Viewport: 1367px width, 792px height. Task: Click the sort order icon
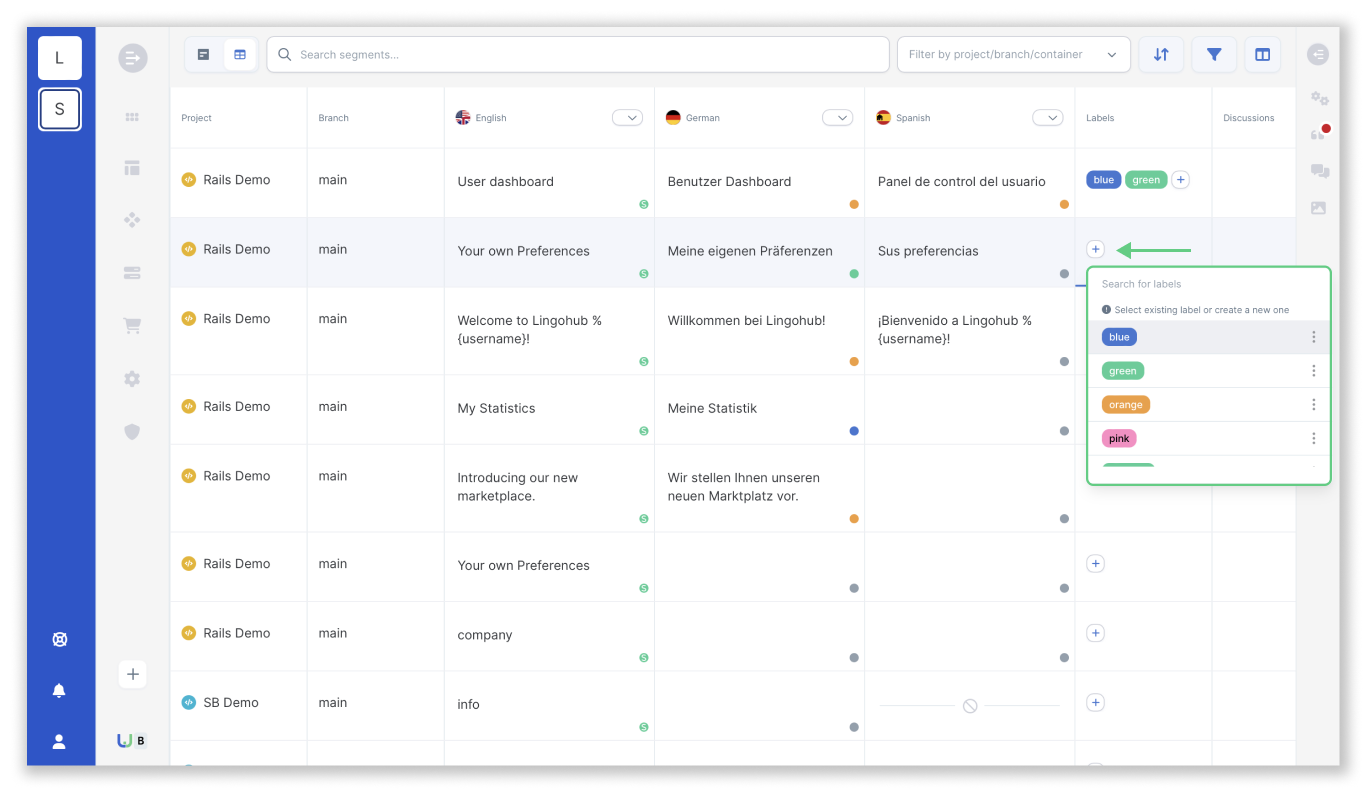(x=1161, y=55)
